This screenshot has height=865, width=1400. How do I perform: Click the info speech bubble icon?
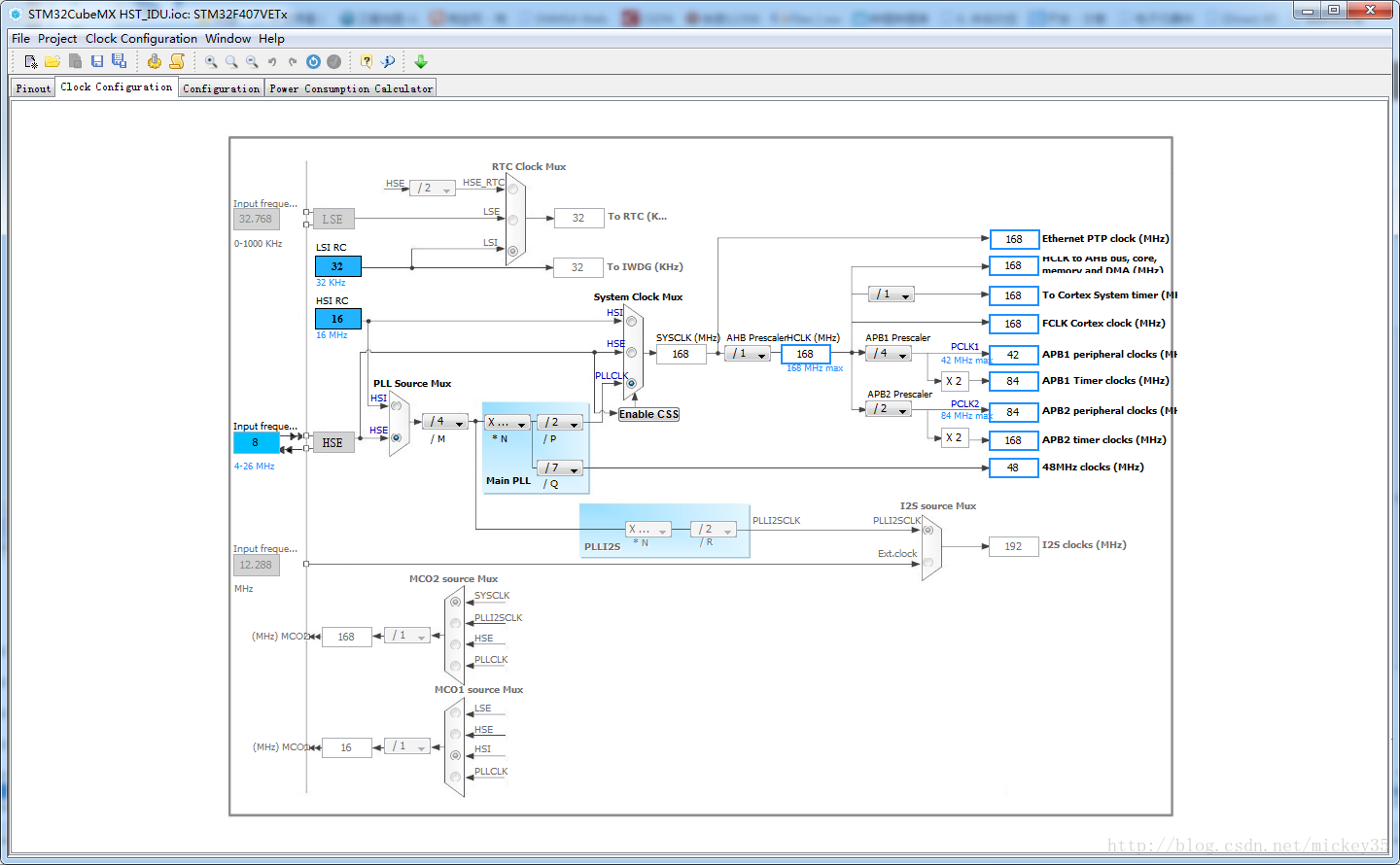(x=388, y=61)
